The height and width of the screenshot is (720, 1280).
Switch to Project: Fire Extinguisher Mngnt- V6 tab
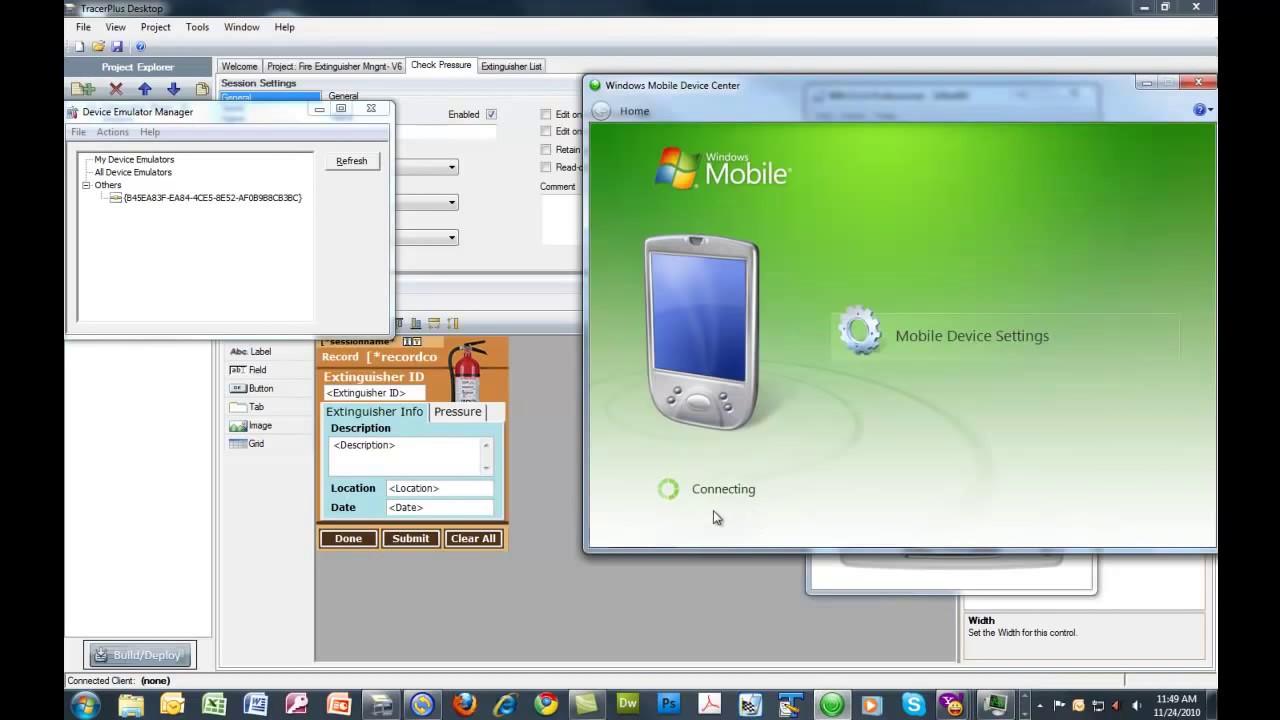[x=334, y=66]
